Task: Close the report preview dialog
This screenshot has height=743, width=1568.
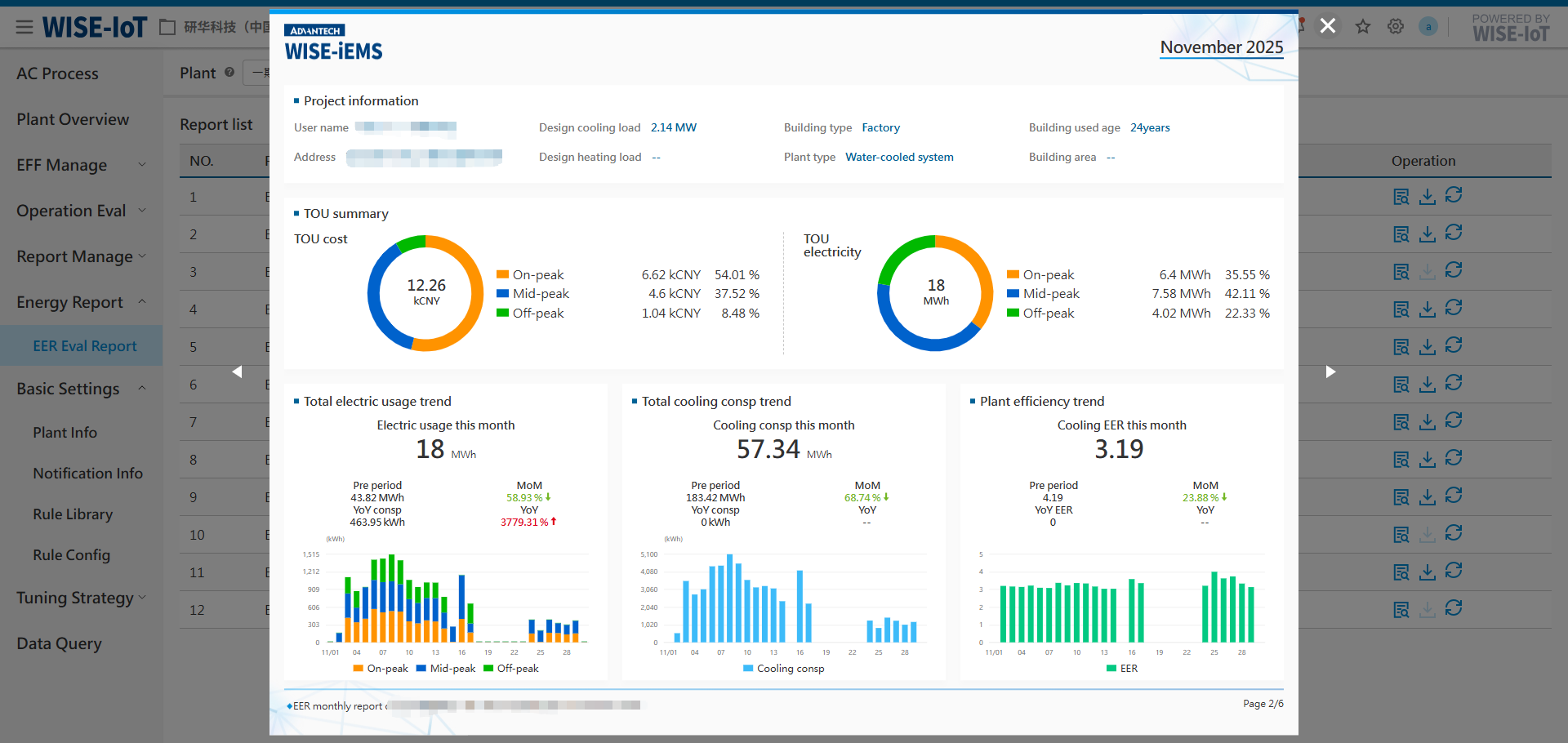Action: click(1328, 26)
